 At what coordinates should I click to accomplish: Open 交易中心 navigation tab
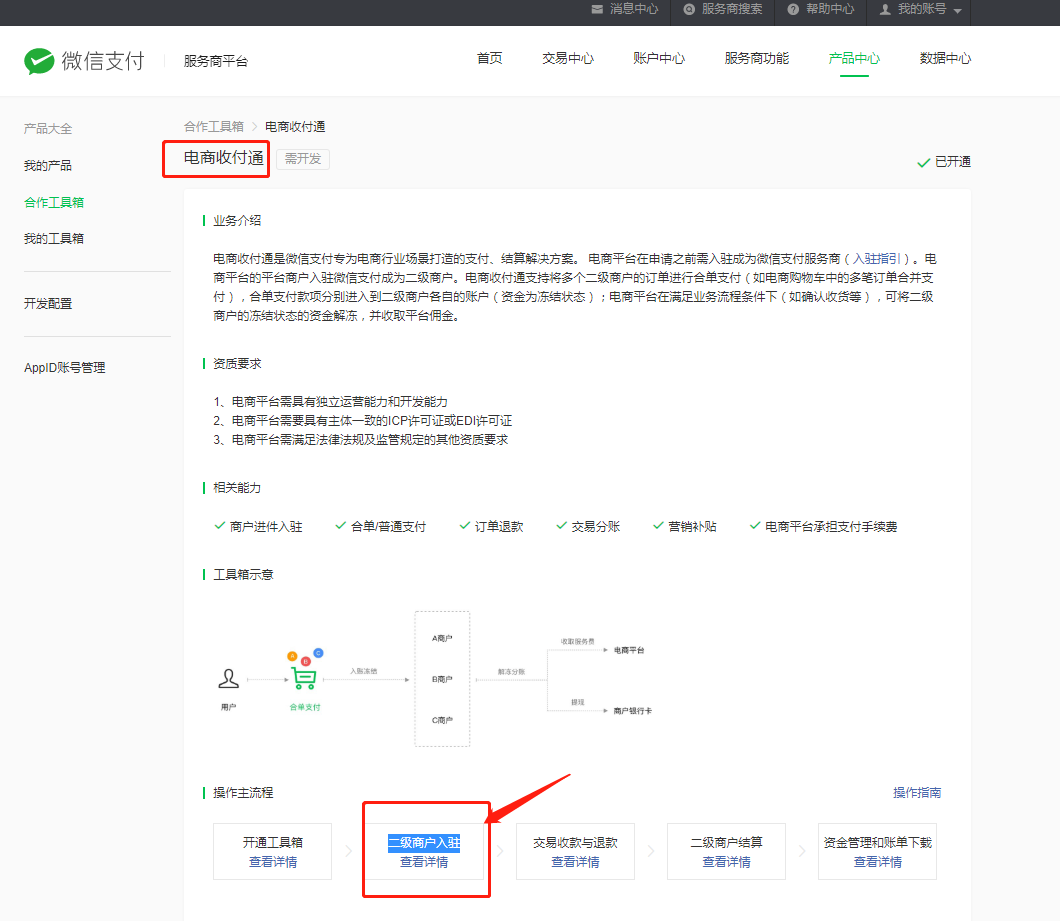(568, 58)
